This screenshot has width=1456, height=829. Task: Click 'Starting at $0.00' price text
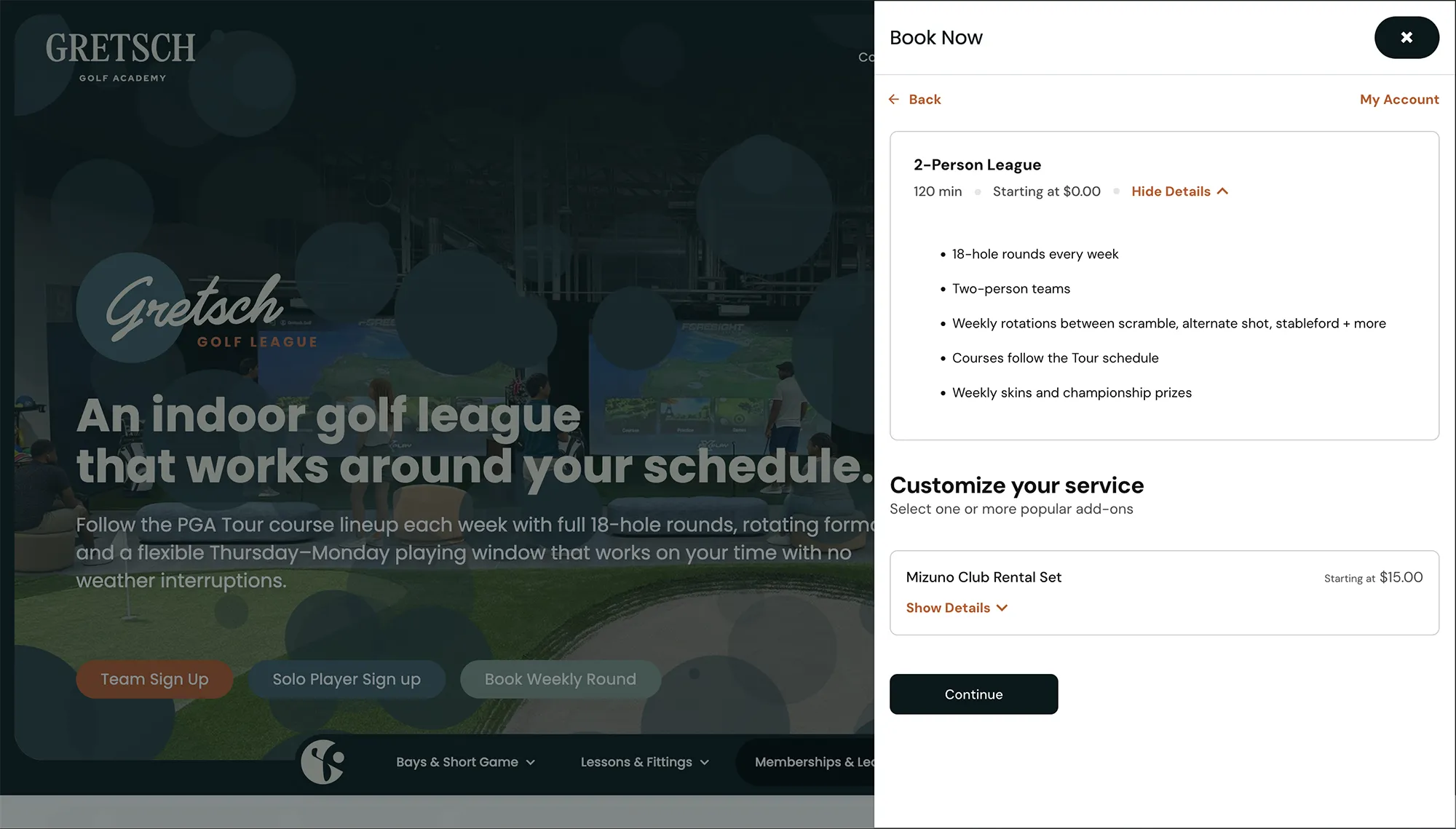click(1046, 191)
